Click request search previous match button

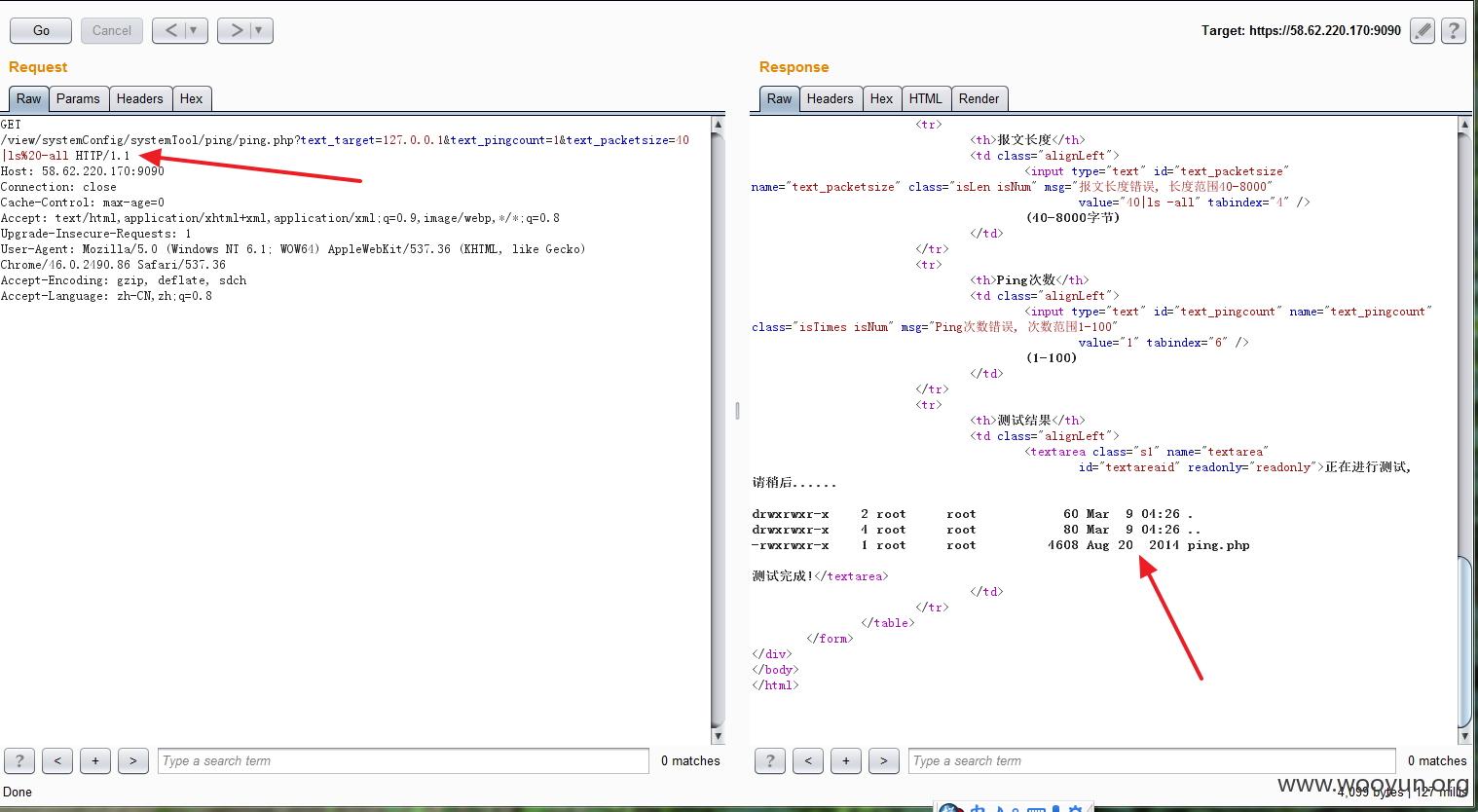(x=57, y=760)
